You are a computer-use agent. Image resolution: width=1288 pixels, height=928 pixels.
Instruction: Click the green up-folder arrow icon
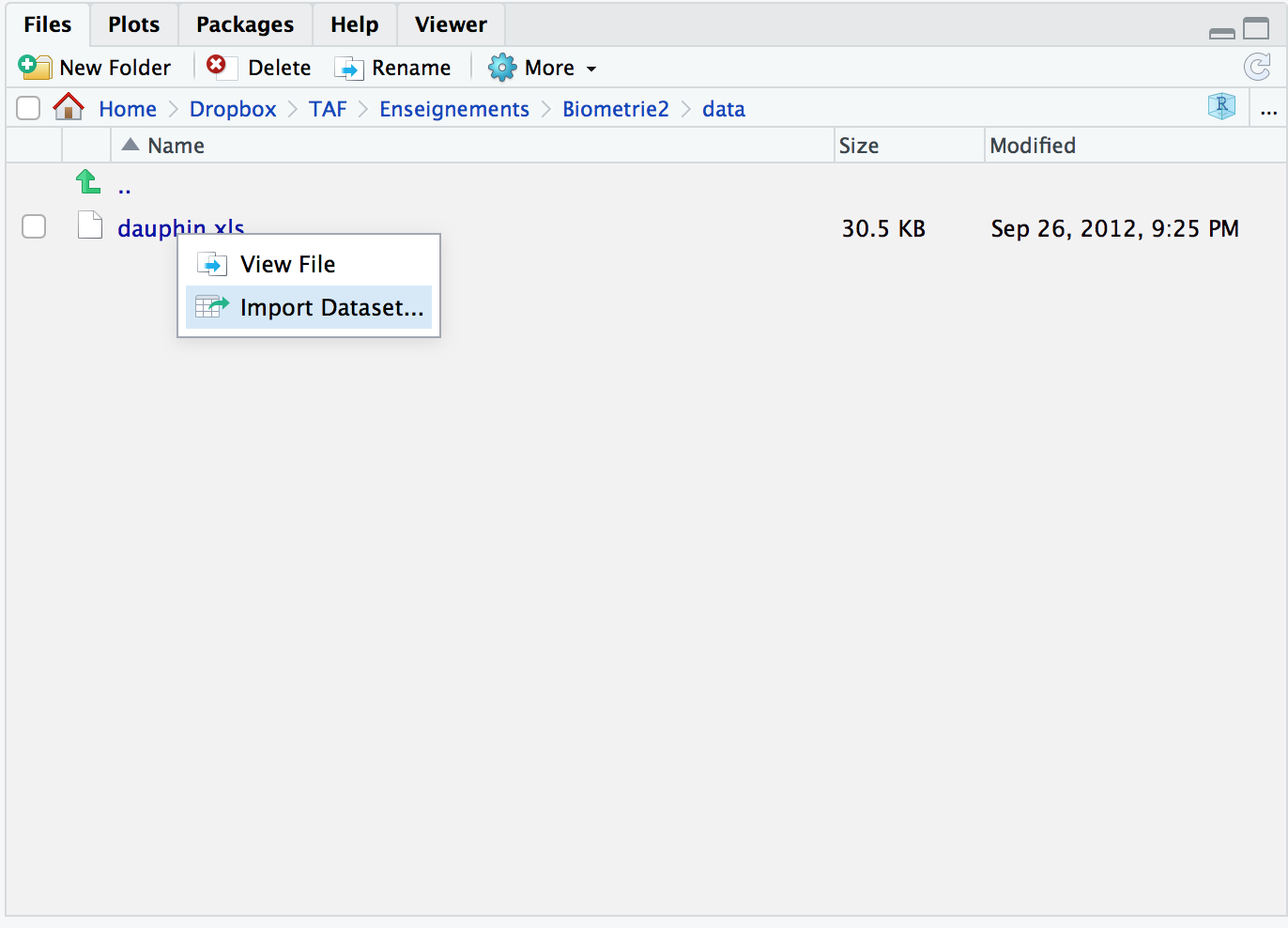[88, 181]
